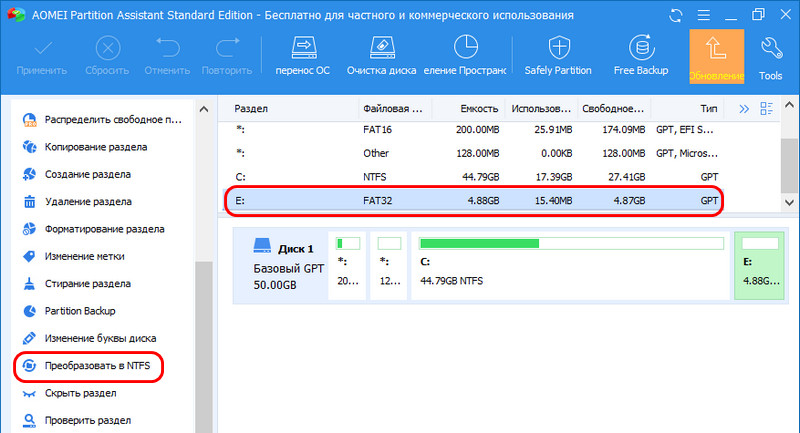This screenshot has width=800, height=433.
Task: Select the C: 44.79GB NTFS disk map block
Action: click(x=571, y=266)
